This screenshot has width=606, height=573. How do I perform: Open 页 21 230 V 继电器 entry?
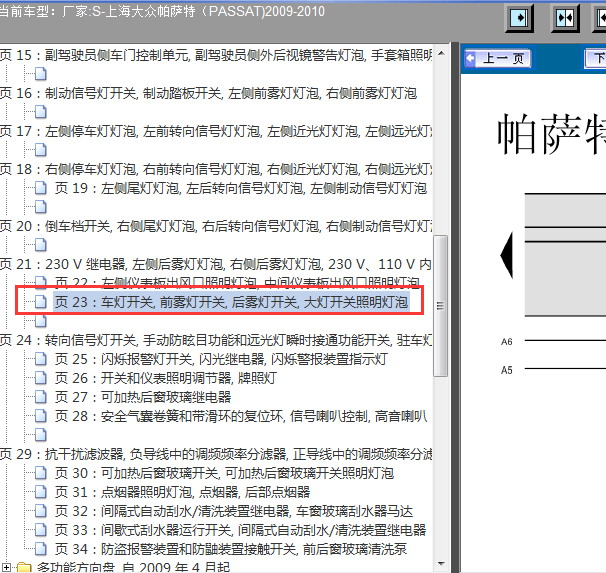coord(216,264)
